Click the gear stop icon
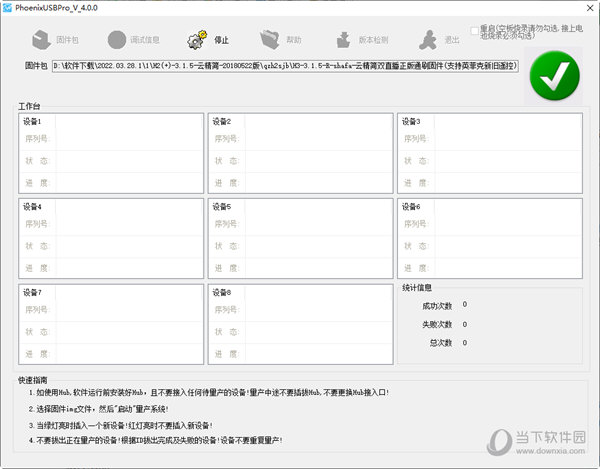The width and height of the screenshot is (600, 469). 197,40
